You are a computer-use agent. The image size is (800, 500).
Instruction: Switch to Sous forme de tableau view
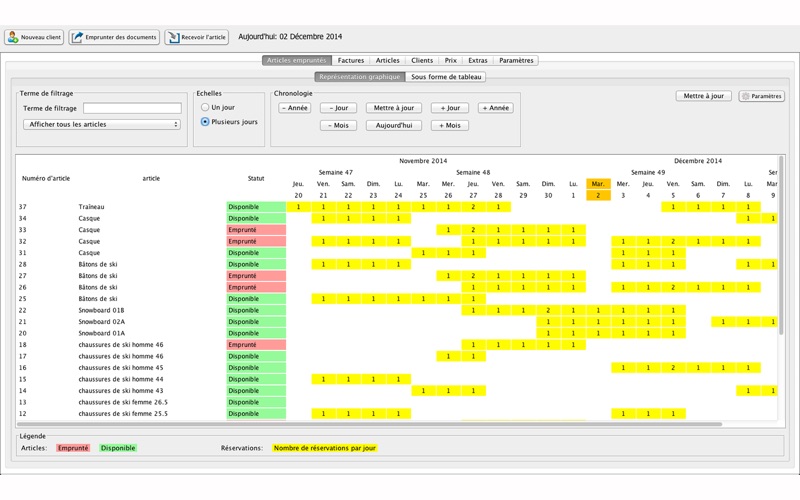point(446,77)
